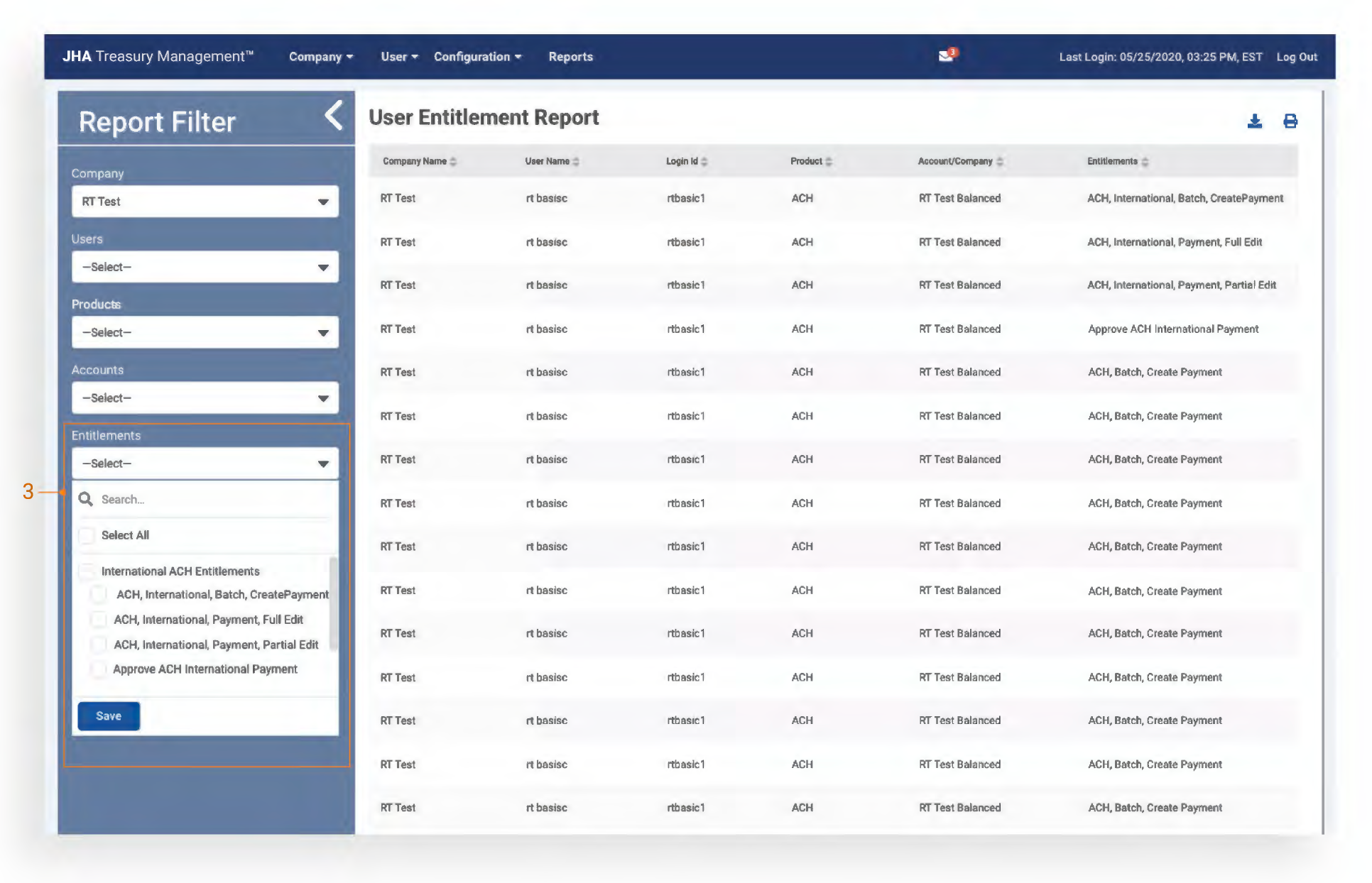Viewport: 1372px width, 883px height.
Task: Check ACH, International, Payment, Full Edit
Action: click(x=99, y=620)
